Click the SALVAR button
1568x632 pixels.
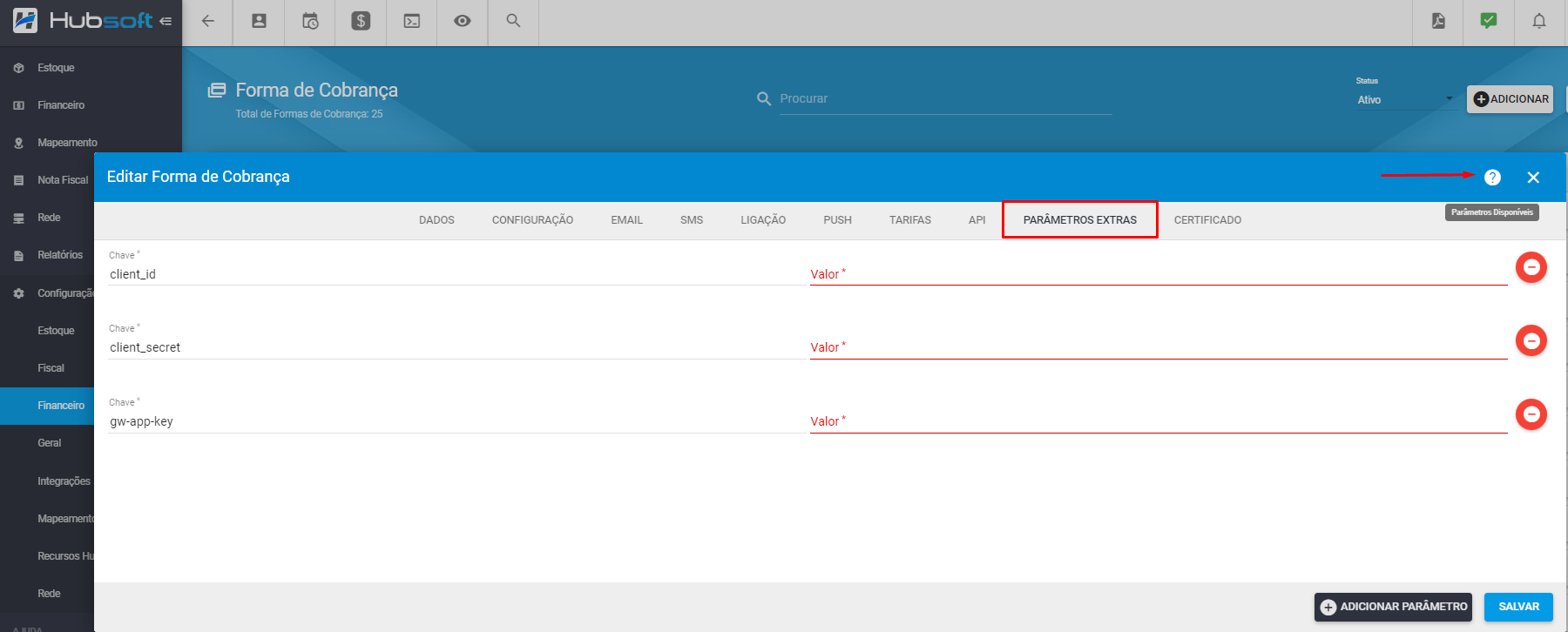point(1518,607)
